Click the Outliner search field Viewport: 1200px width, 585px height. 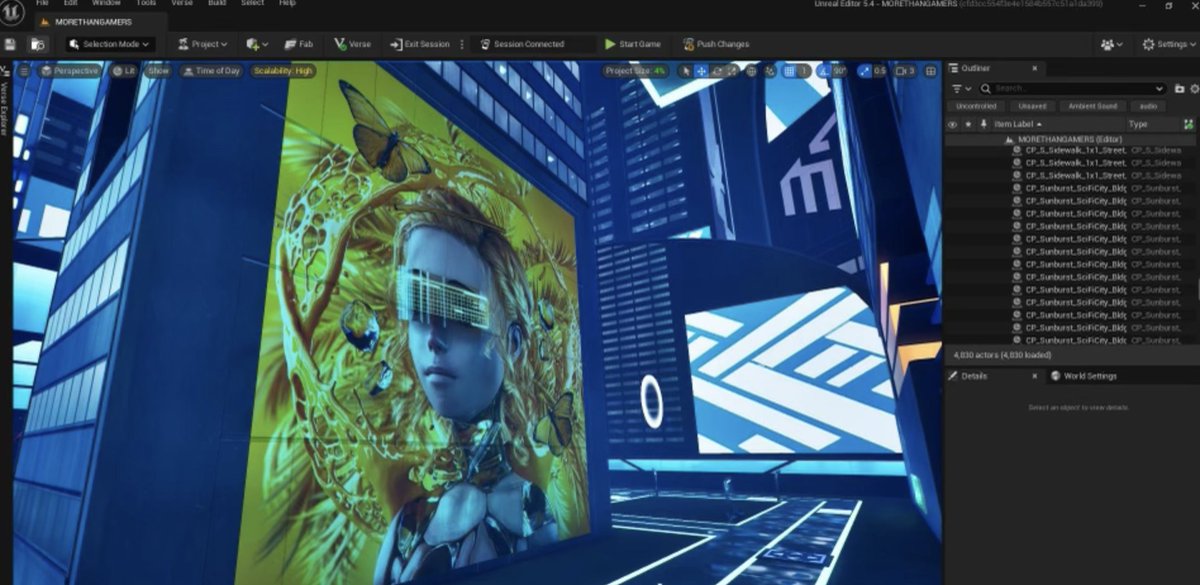click(1073, 88)
